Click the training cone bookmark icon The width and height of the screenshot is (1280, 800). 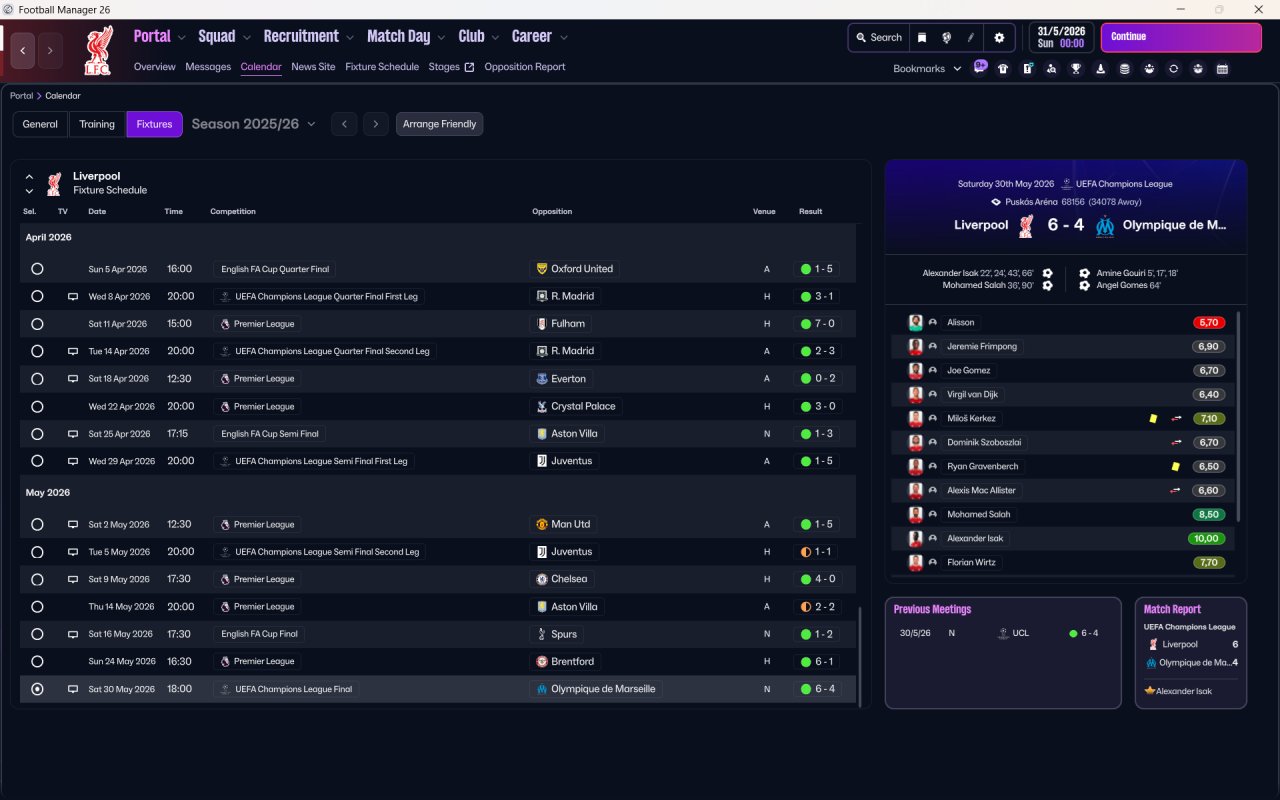1100,69
